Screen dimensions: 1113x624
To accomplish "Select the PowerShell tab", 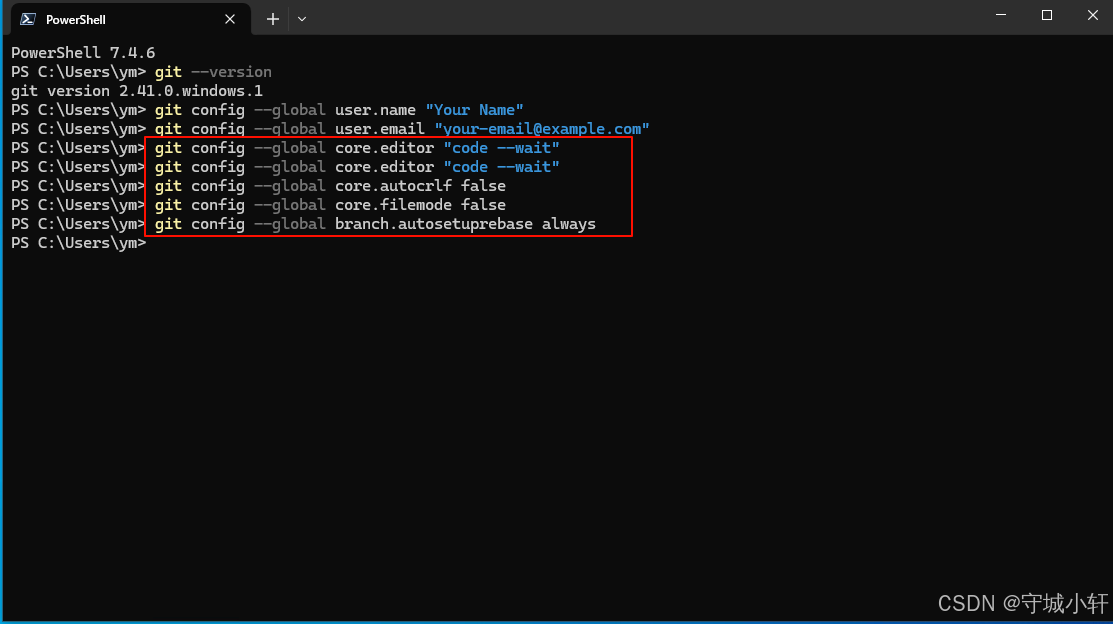I will [131, 19].
